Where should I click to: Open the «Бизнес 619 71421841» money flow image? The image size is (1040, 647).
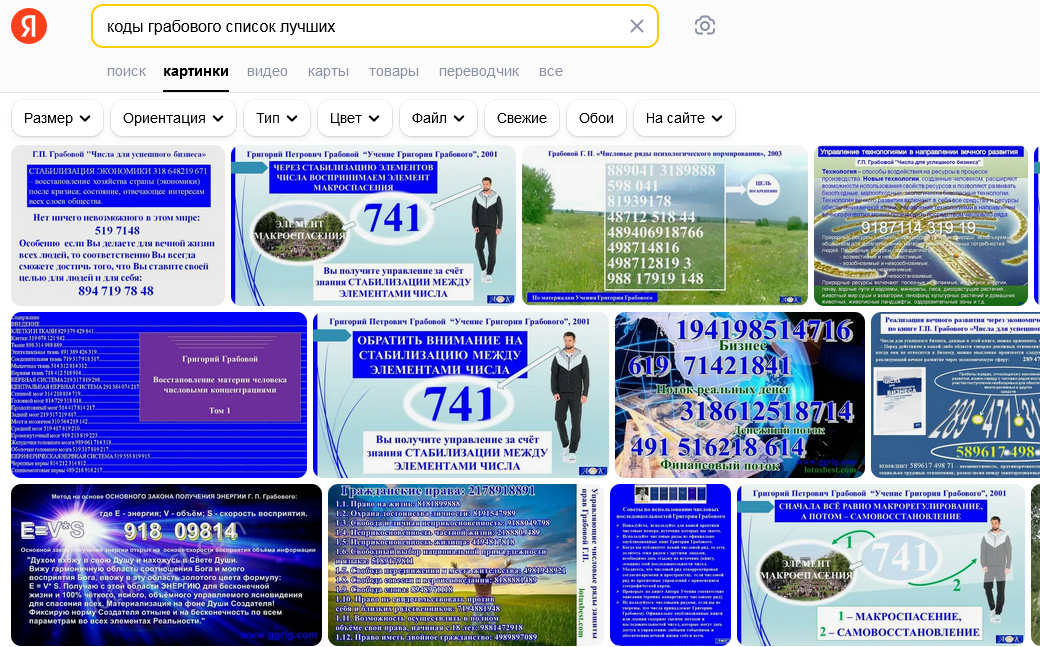click(x=740, y=395)
